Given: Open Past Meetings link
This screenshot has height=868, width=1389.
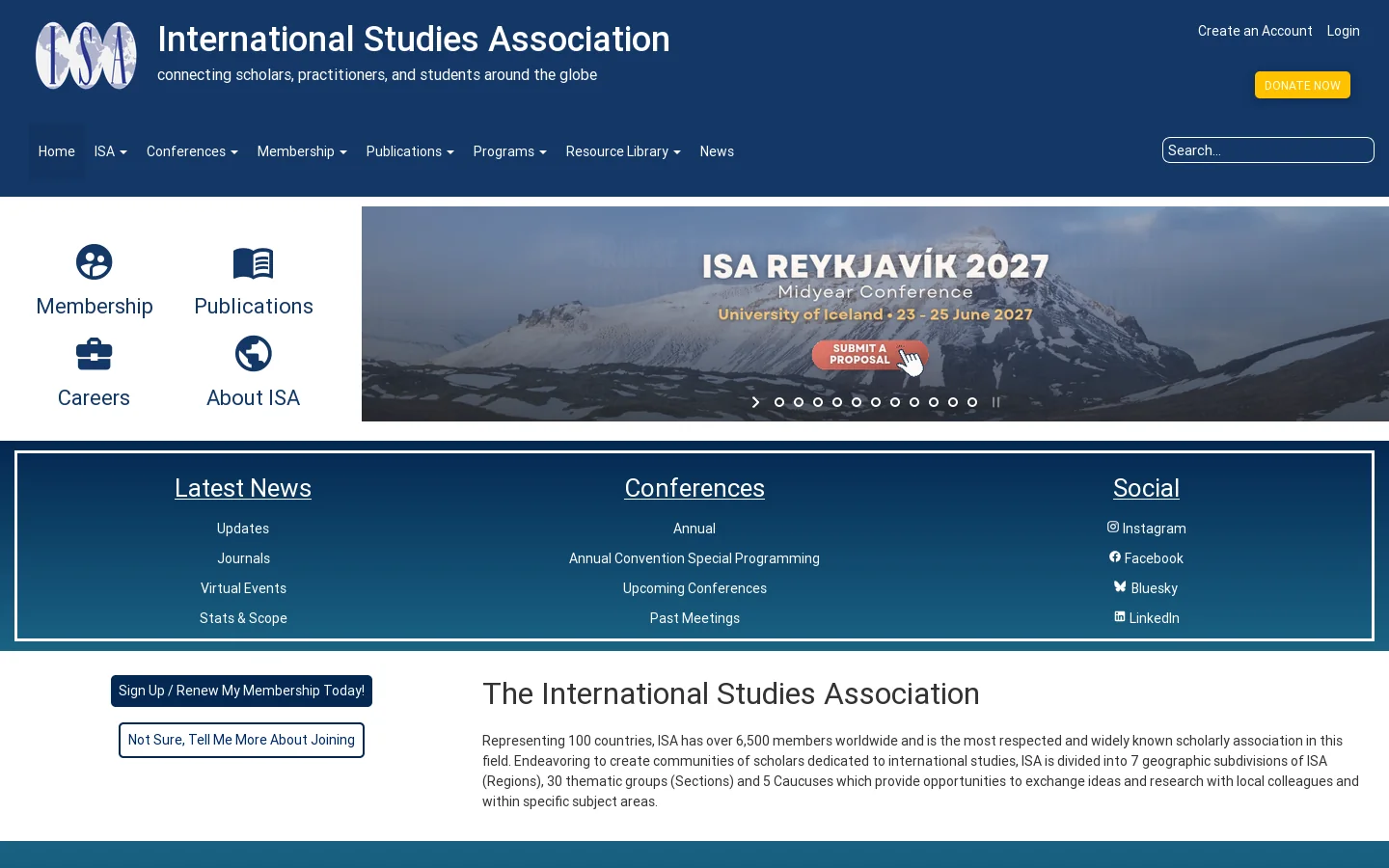Looking at the screenshot, I should (x=694, y=618).
